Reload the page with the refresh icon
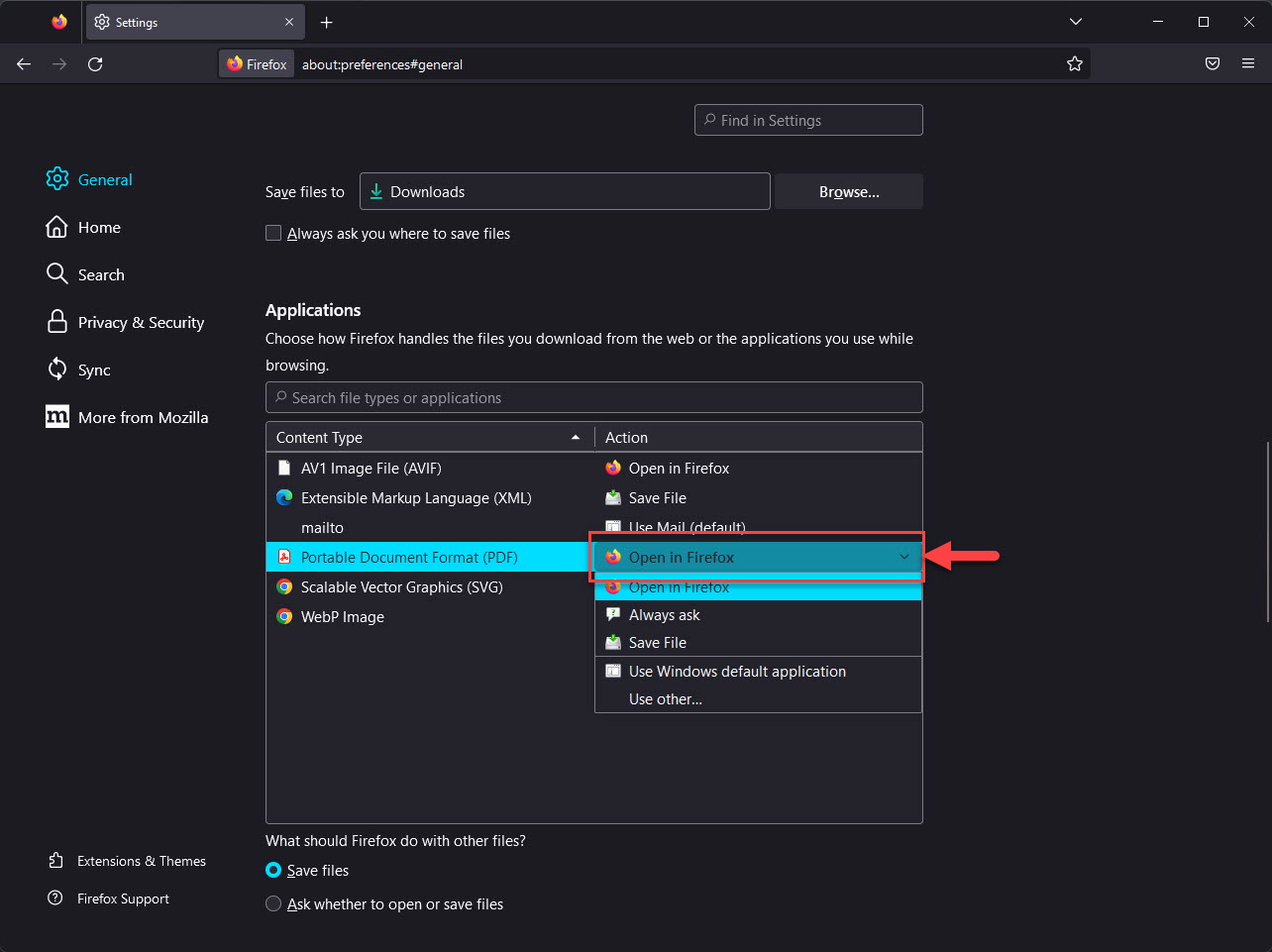 [x=95, y=64]
